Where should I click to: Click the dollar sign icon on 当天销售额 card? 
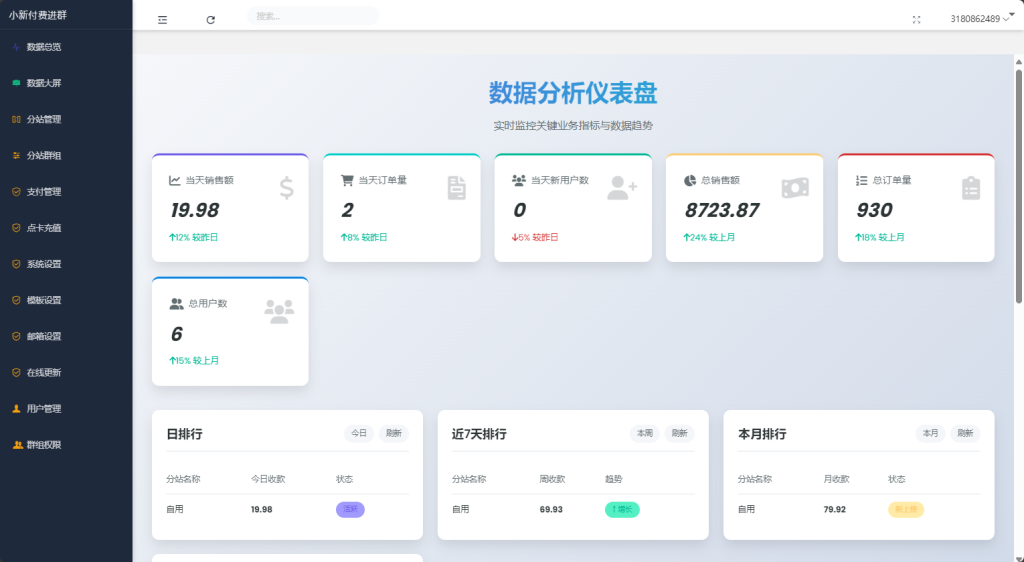[x=286, y=188]
